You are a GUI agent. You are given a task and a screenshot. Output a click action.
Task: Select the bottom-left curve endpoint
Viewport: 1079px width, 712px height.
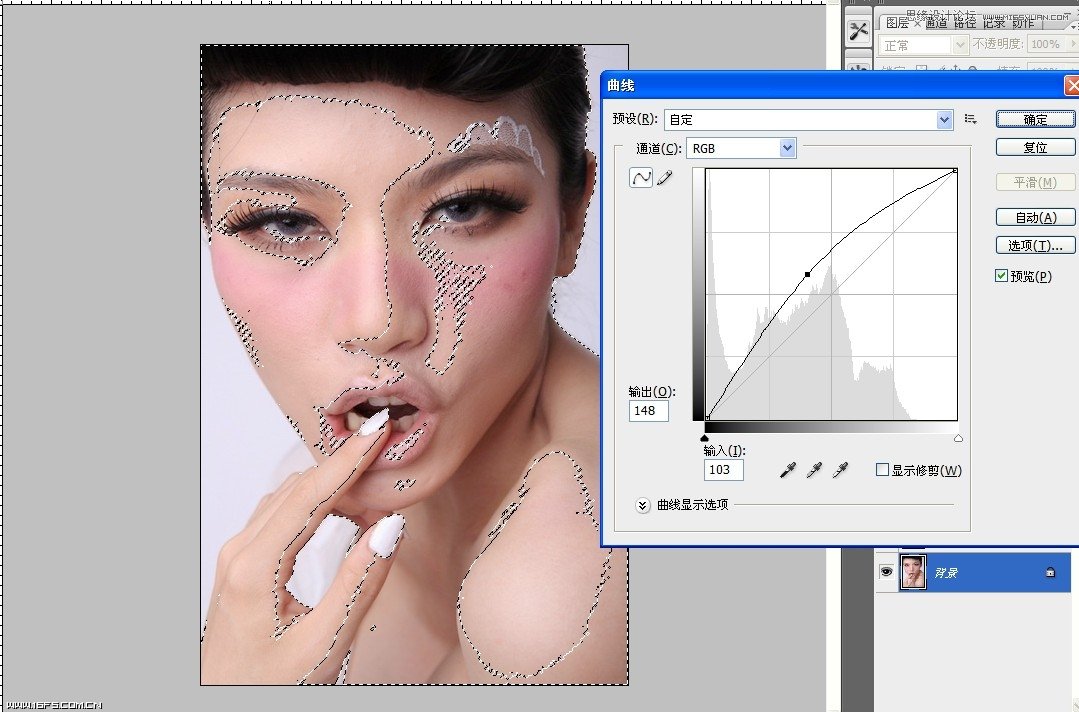[x=707, y=418]
